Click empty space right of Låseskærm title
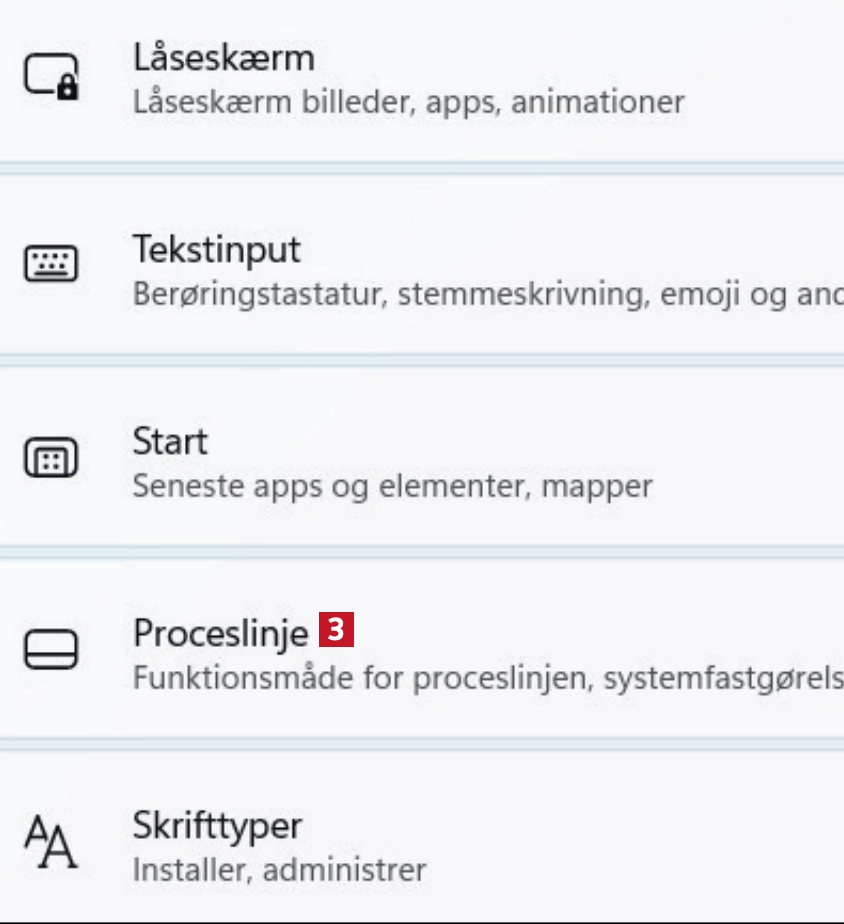The image size is (844, 924). point(600,58)
